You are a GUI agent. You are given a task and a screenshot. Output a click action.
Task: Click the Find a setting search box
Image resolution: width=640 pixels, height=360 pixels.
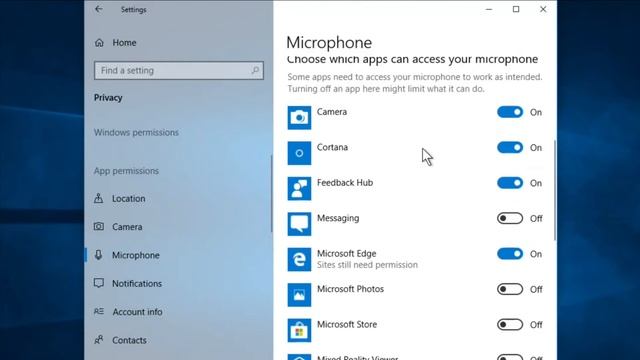pyautogui.click(x=179, y=70)
